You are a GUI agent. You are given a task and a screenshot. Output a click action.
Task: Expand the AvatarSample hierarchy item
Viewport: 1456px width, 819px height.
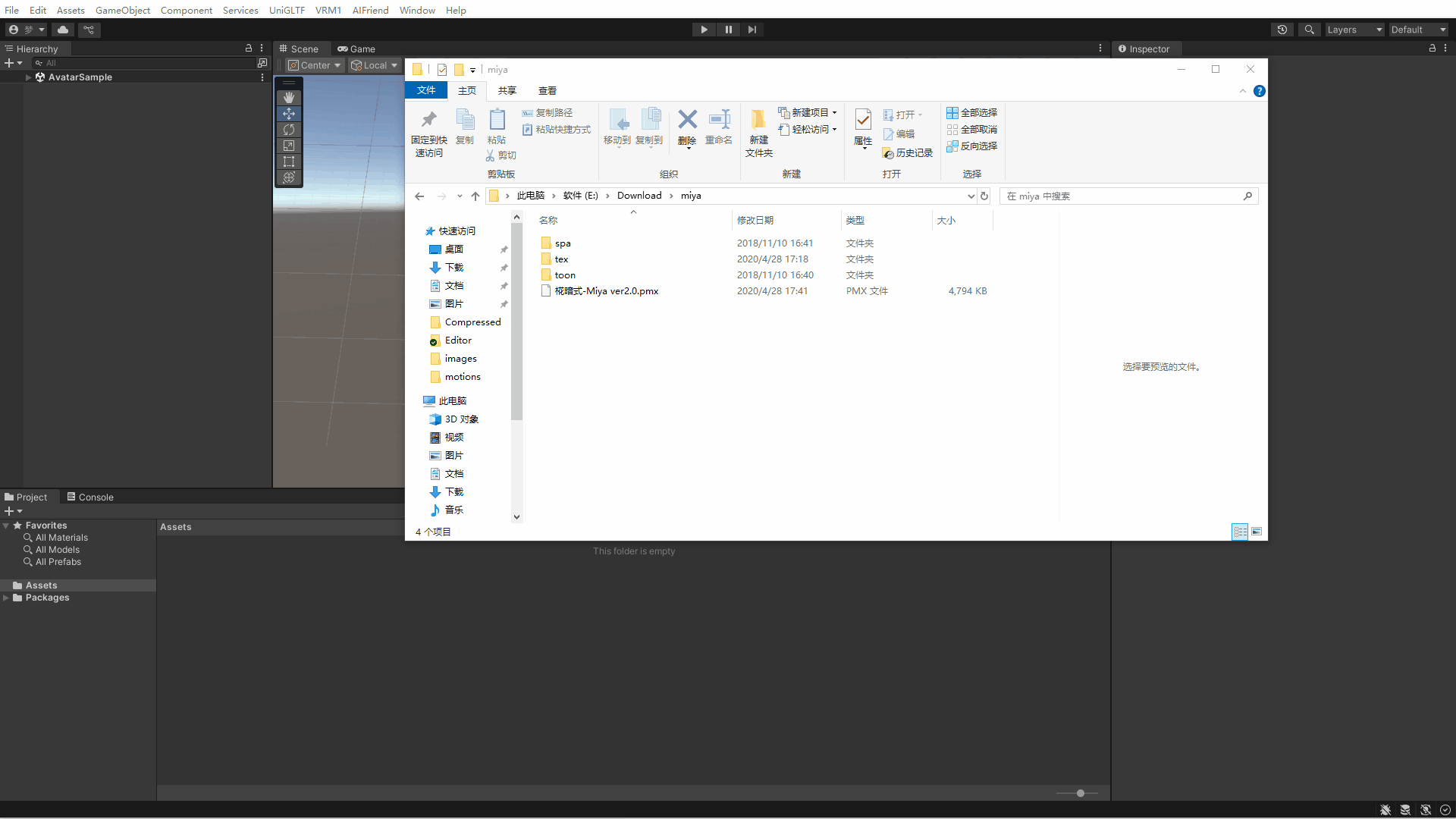(28, 77)
